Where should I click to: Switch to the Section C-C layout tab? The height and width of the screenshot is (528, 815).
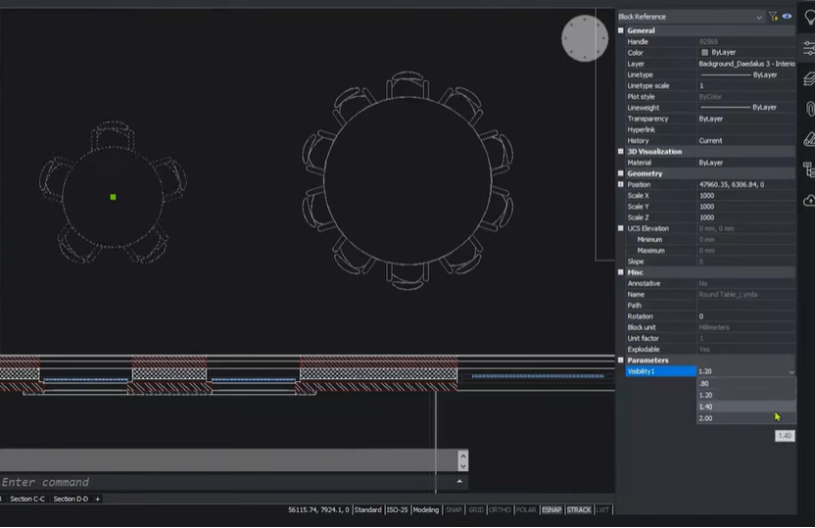(x=27, y=499)
